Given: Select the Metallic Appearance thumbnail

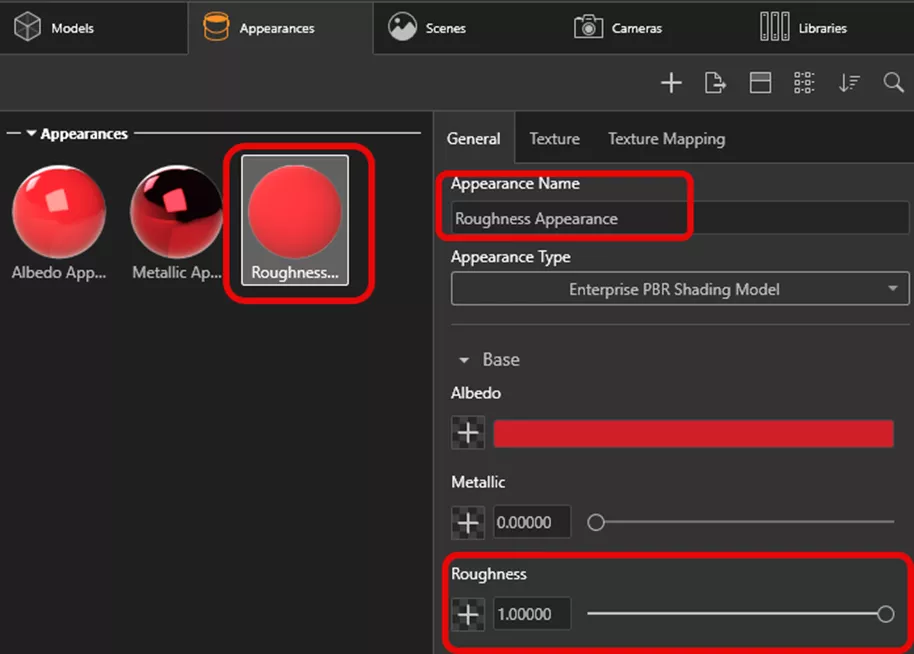Looking at the screenshot, I should (177, 222).
